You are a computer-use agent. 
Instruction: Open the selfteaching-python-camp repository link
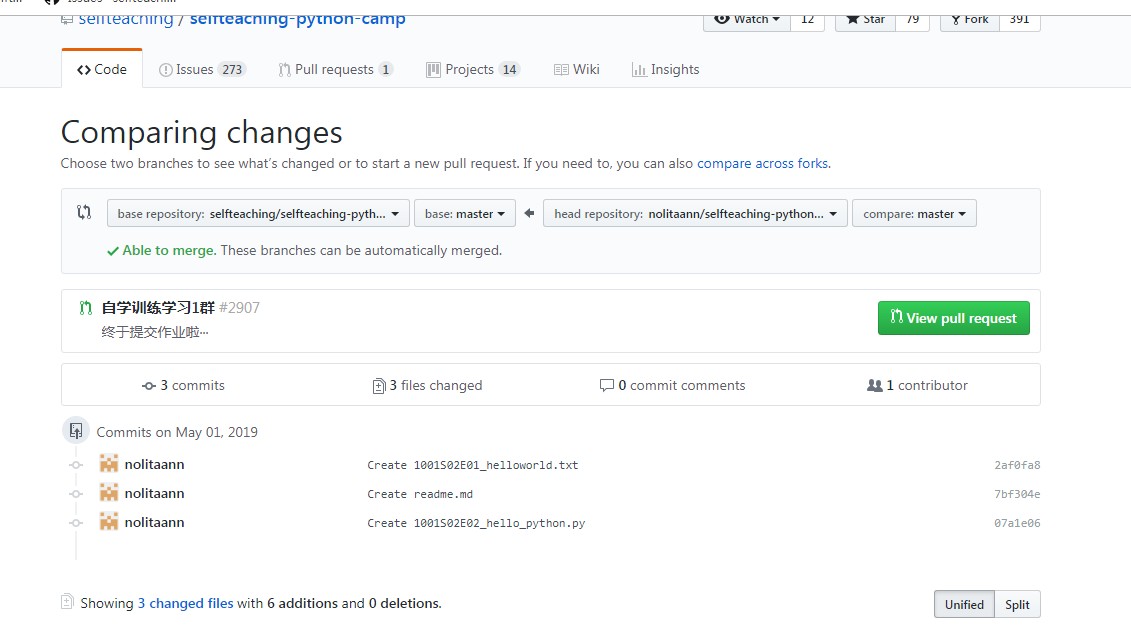click(297, 19)
